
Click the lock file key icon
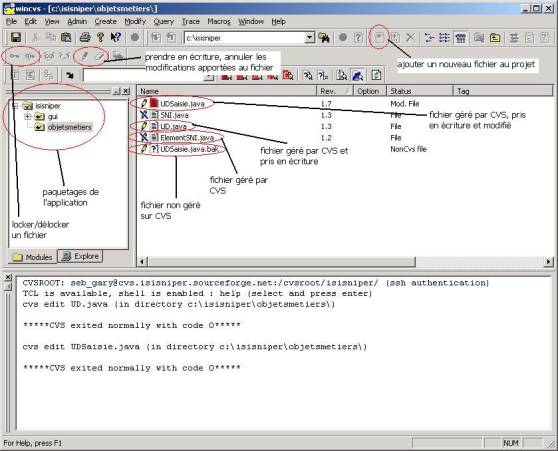click(14, 56)
